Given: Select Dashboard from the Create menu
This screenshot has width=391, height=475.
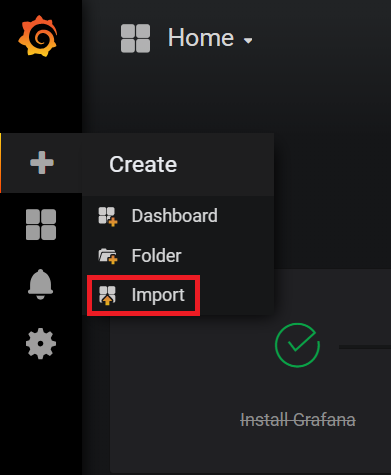Looking at the screenshot, I should pyautogui.click(x=174, y=216).
